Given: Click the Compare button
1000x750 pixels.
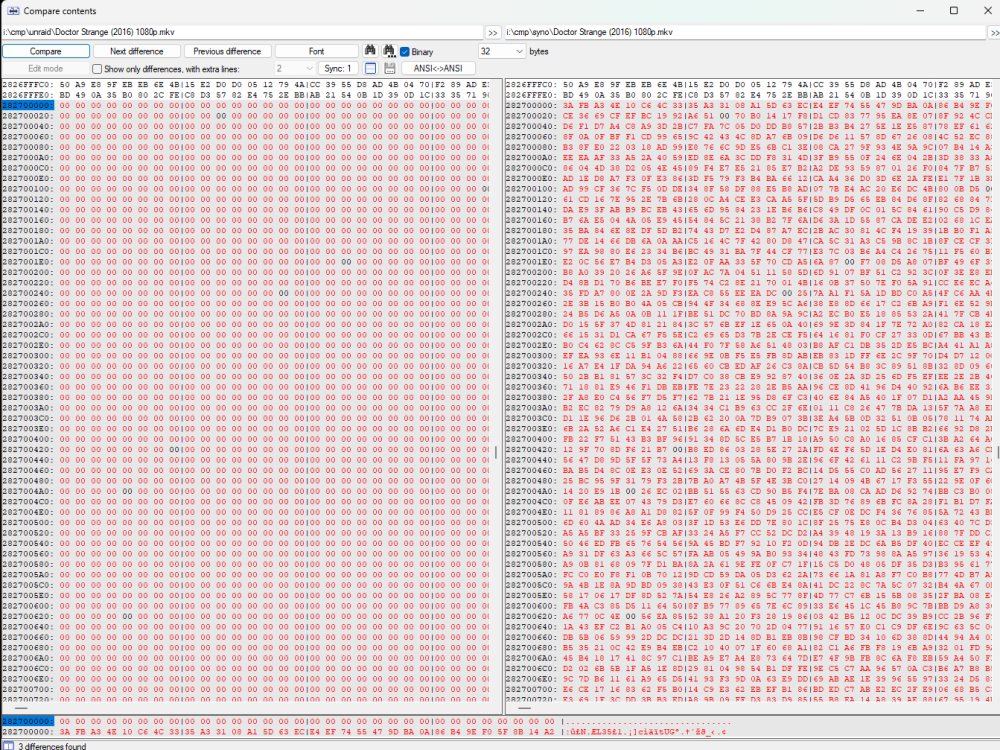Looking at the screenshot, I should click(x=46, y=51).
